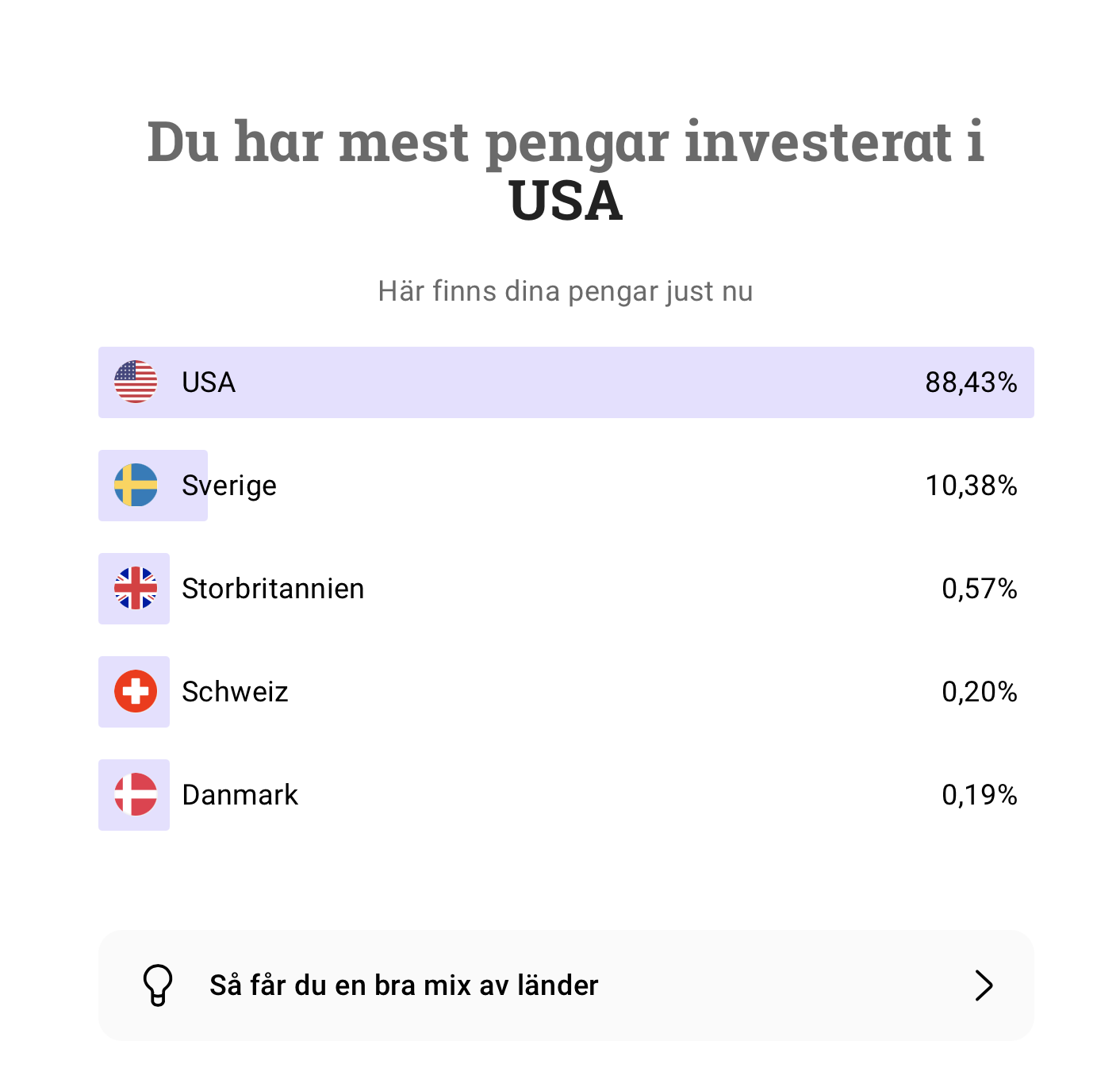Select the USA country label
This screenshot has width=1120, height=1087.
pyautogui.click(x=209, y=382)
